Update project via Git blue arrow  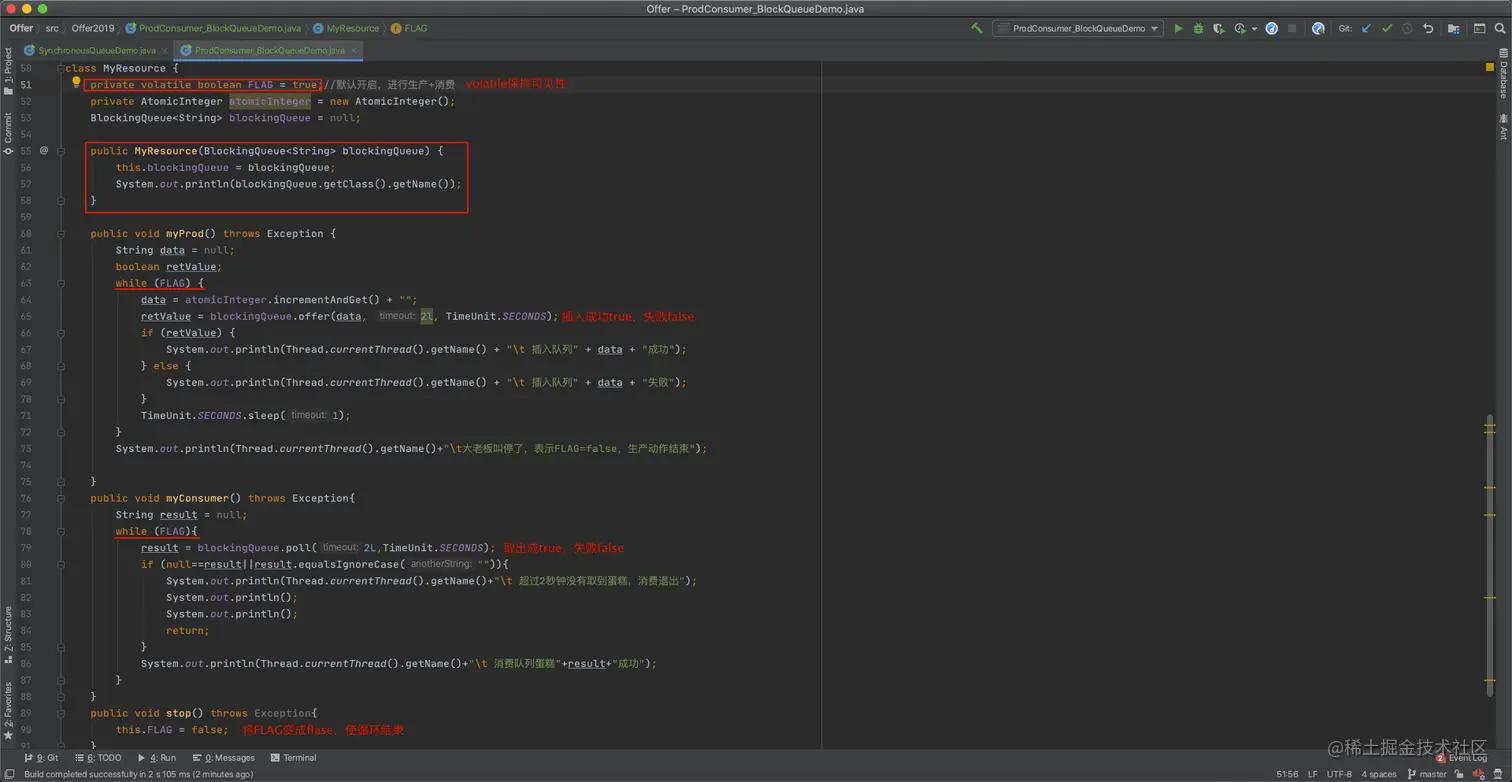click(1366, 29)
